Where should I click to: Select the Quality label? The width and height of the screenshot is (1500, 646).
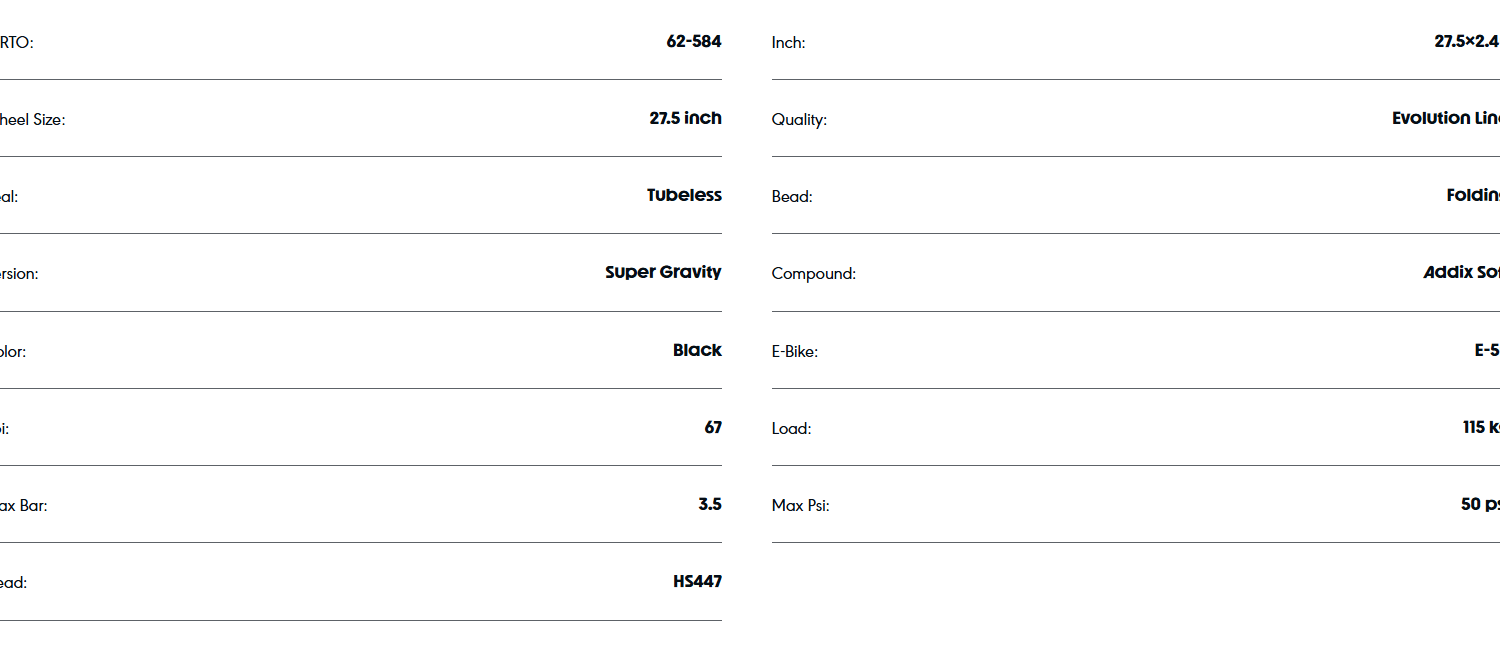click(799, 120)
